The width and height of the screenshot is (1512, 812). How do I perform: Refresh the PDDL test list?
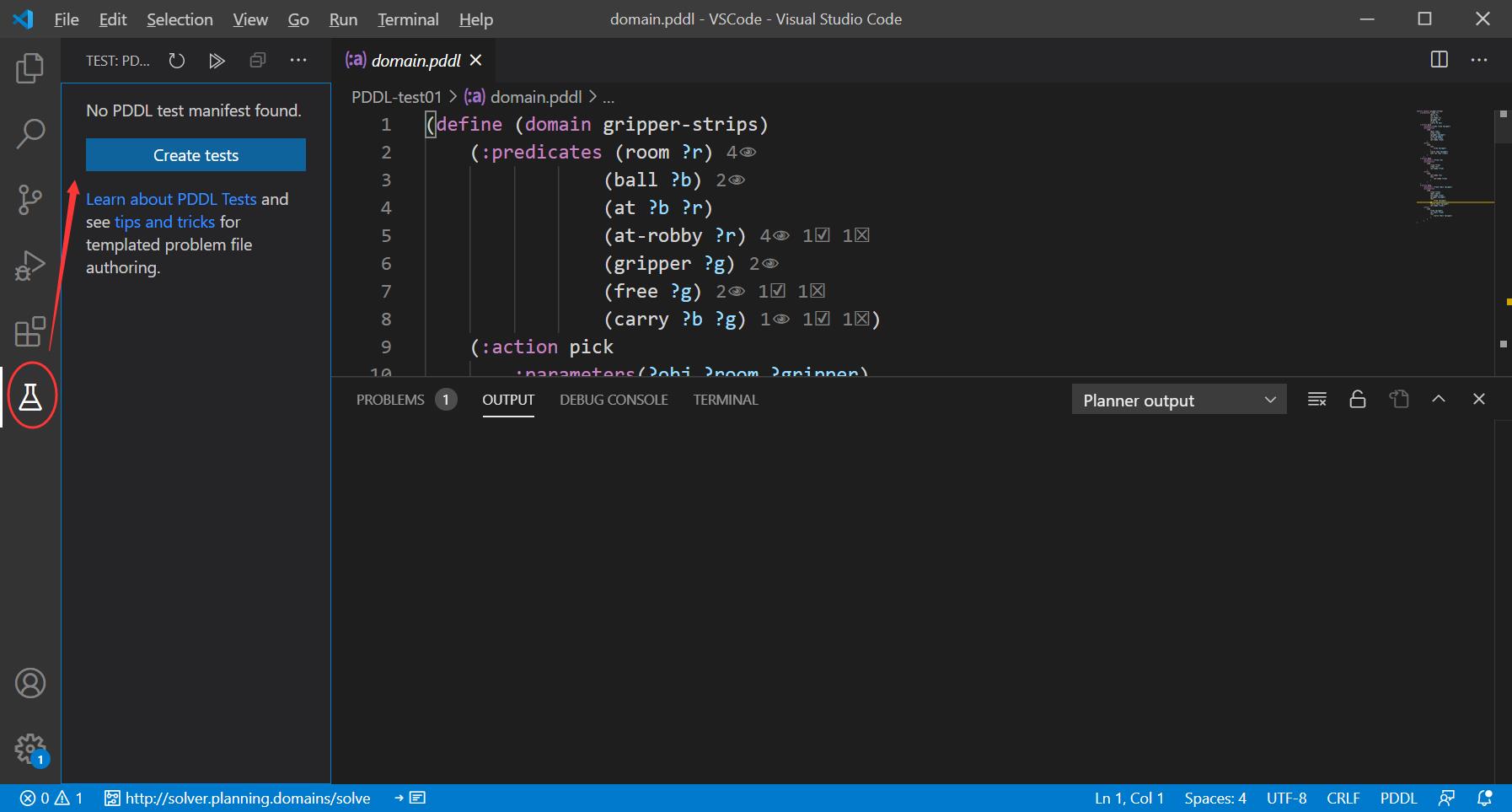pos(176,61)
